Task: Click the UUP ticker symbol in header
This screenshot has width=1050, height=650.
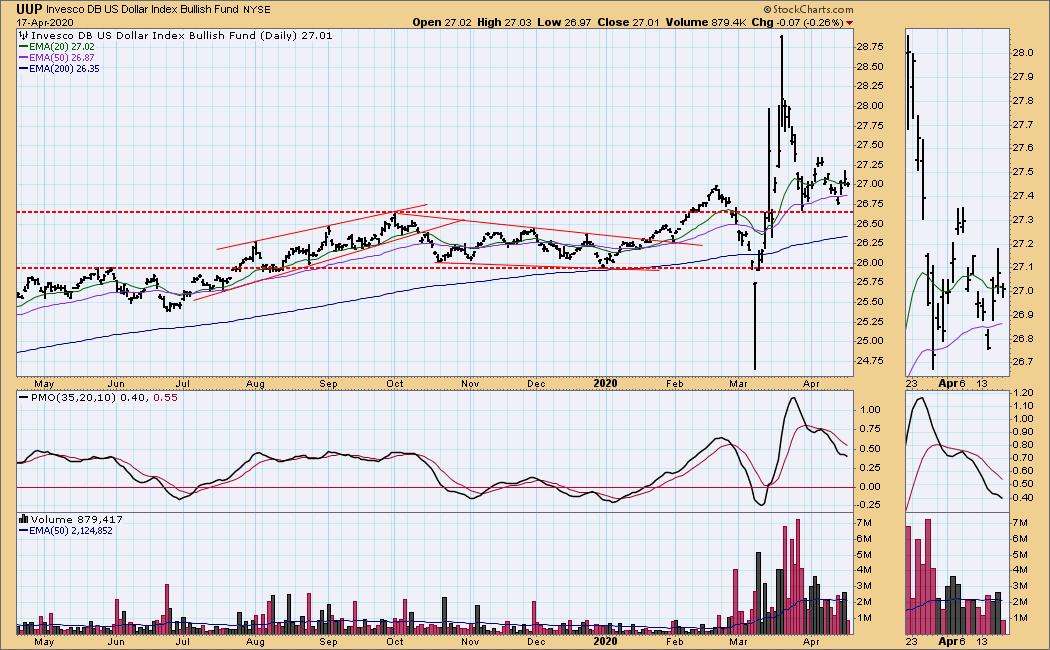Action: 29,9
